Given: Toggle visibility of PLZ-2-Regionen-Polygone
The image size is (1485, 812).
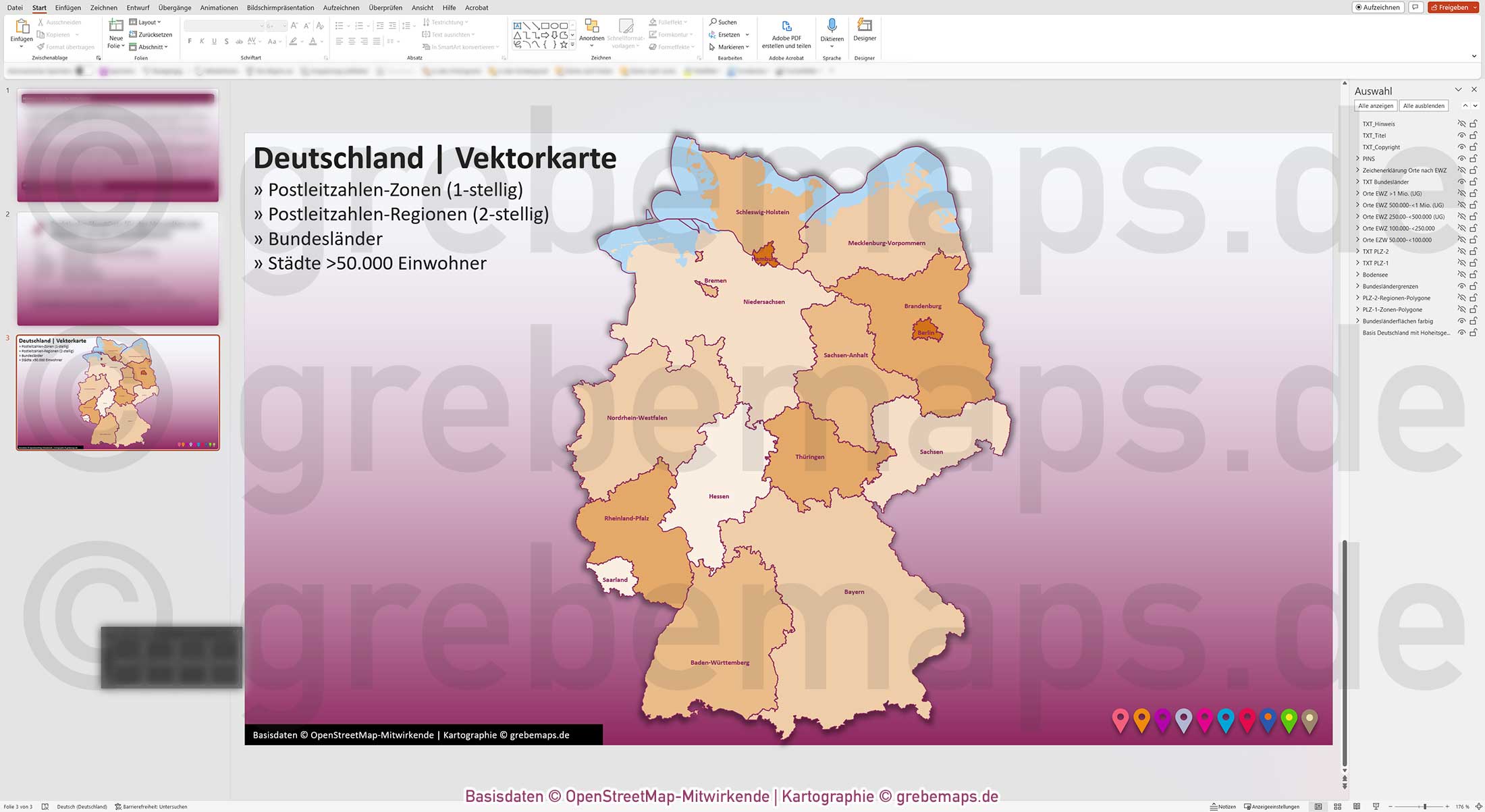Looking at the screenshot, I should (1462, 298).
